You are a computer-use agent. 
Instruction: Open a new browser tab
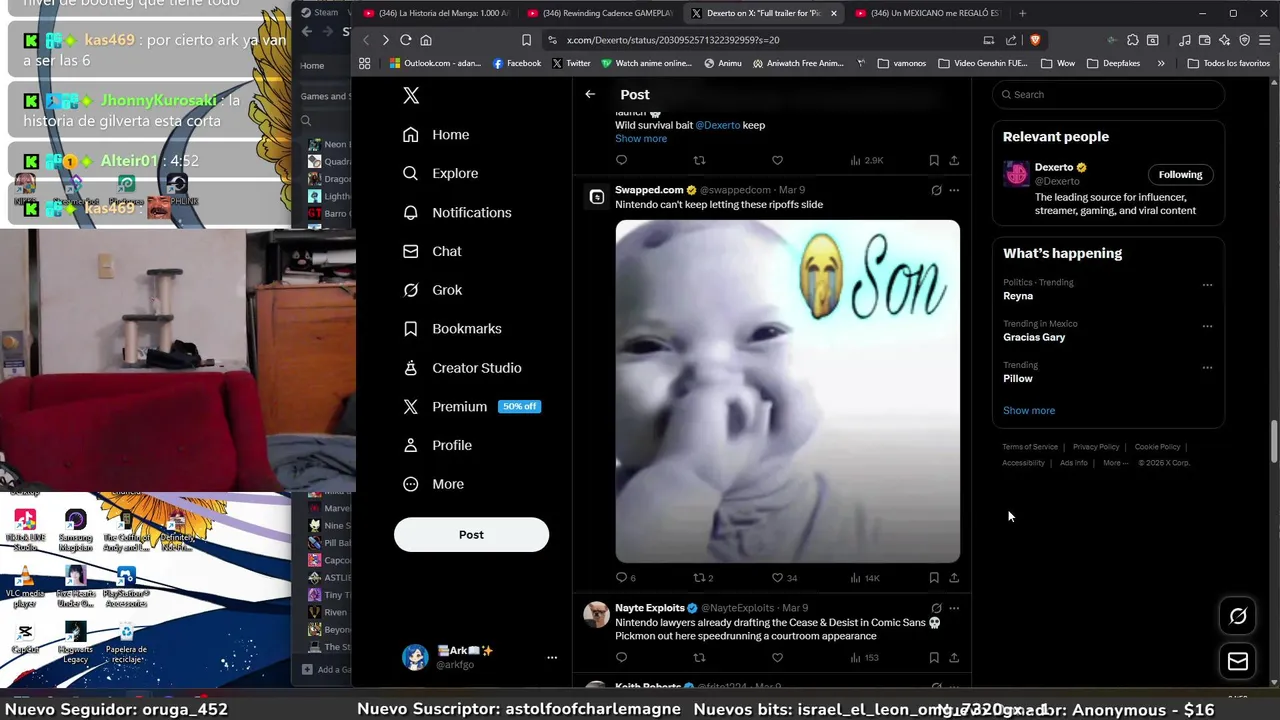tap(1022, 13)
